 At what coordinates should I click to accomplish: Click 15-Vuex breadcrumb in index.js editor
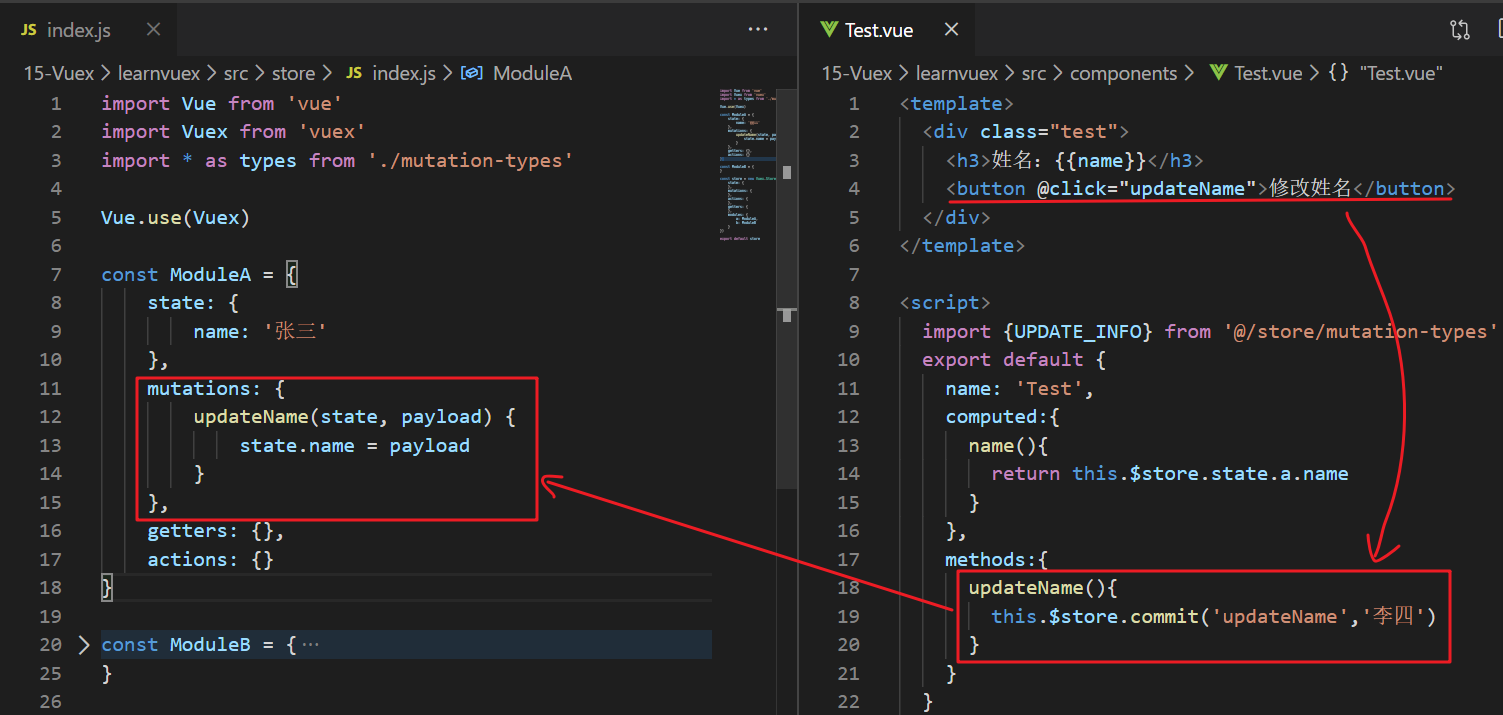click(x=59, y=73)
